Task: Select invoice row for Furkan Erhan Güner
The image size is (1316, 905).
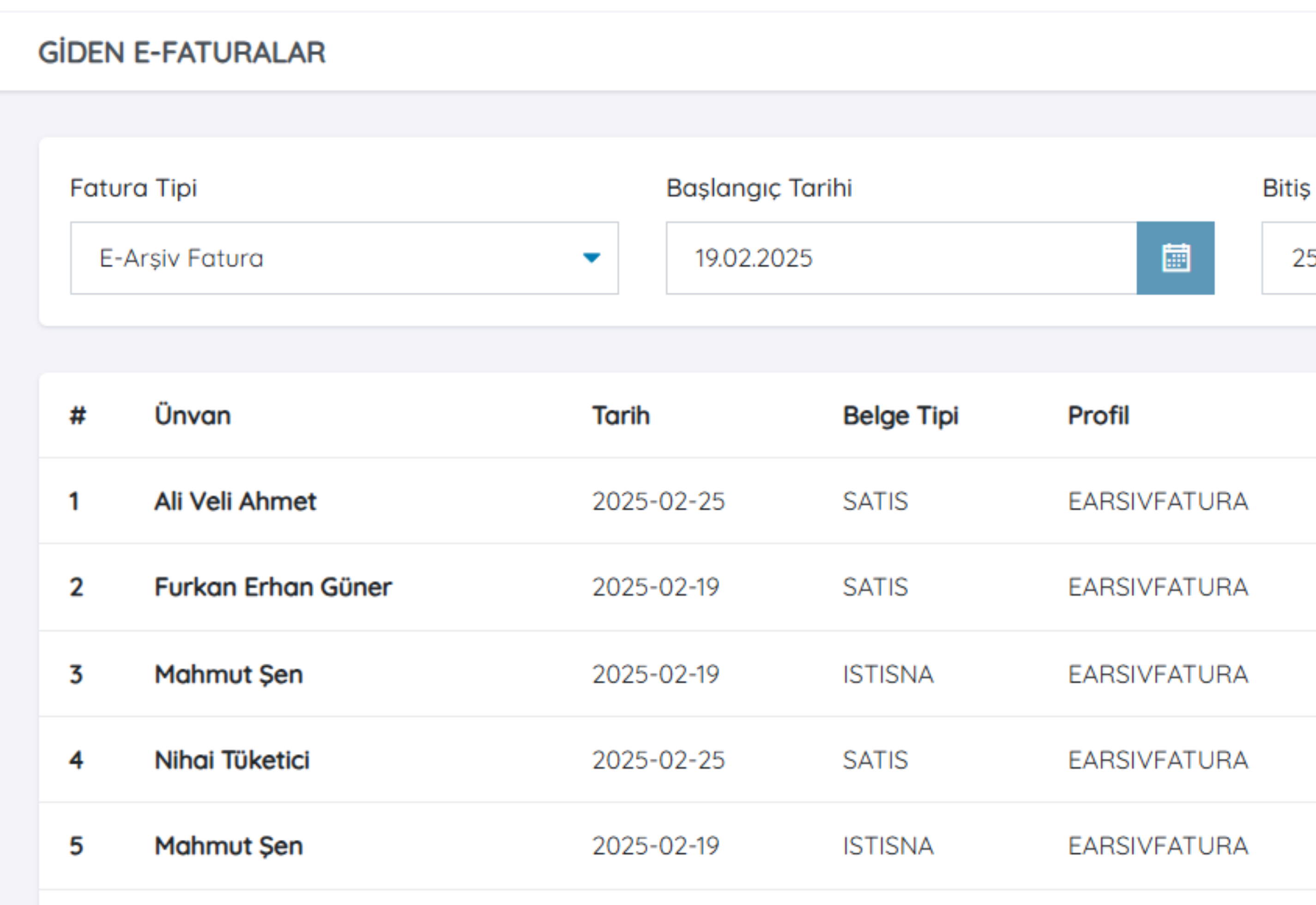Action: click(273, 587)
